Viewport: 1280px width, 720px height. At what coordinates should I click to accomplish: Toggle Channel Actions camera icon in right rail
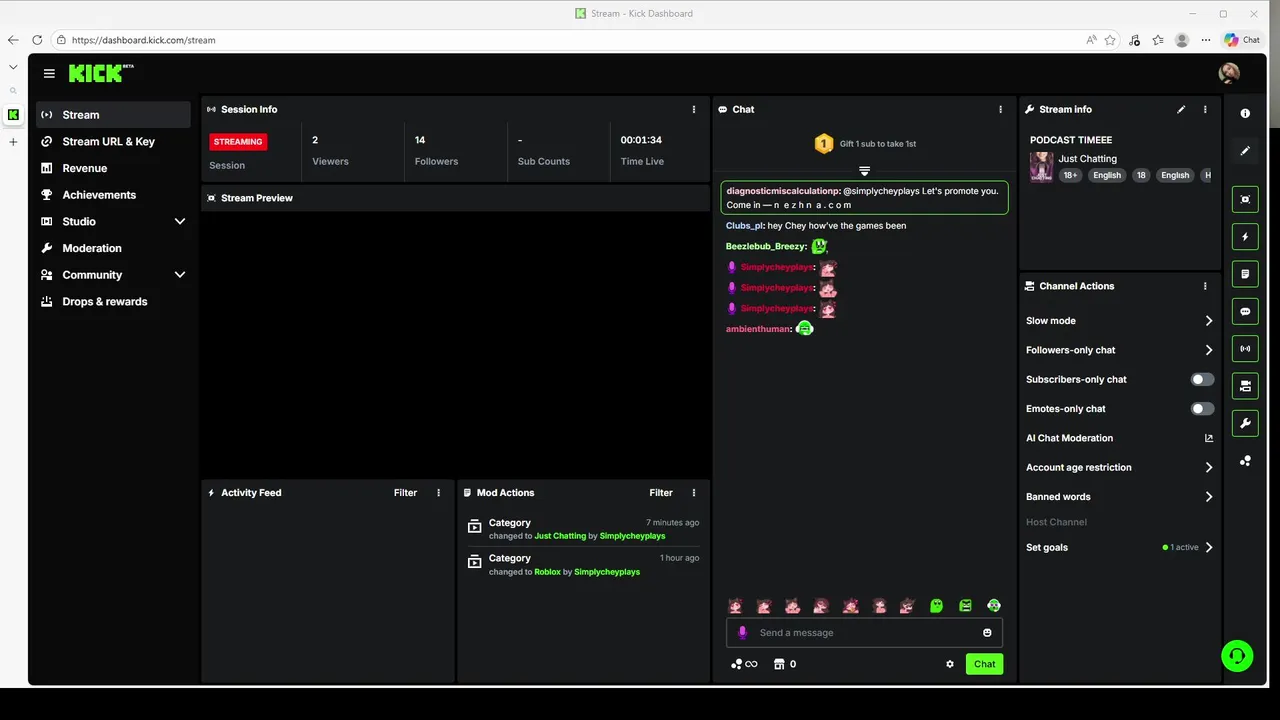point(1245,386)
